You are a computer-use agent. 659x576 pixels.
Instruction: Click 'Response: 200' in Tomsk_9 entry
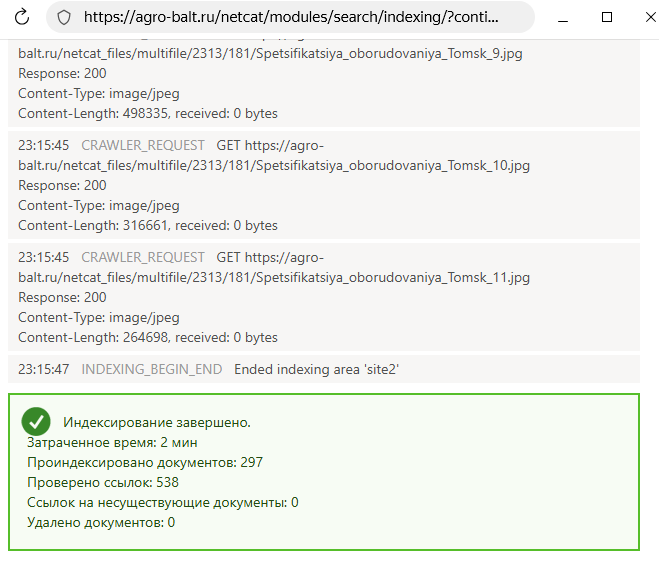pyautogui.click(x=62, y=74)
